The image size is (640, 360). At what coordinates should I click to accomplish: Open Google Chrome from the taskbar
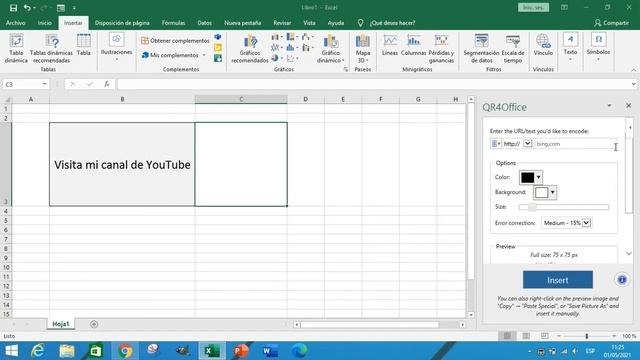click(125, 351)
